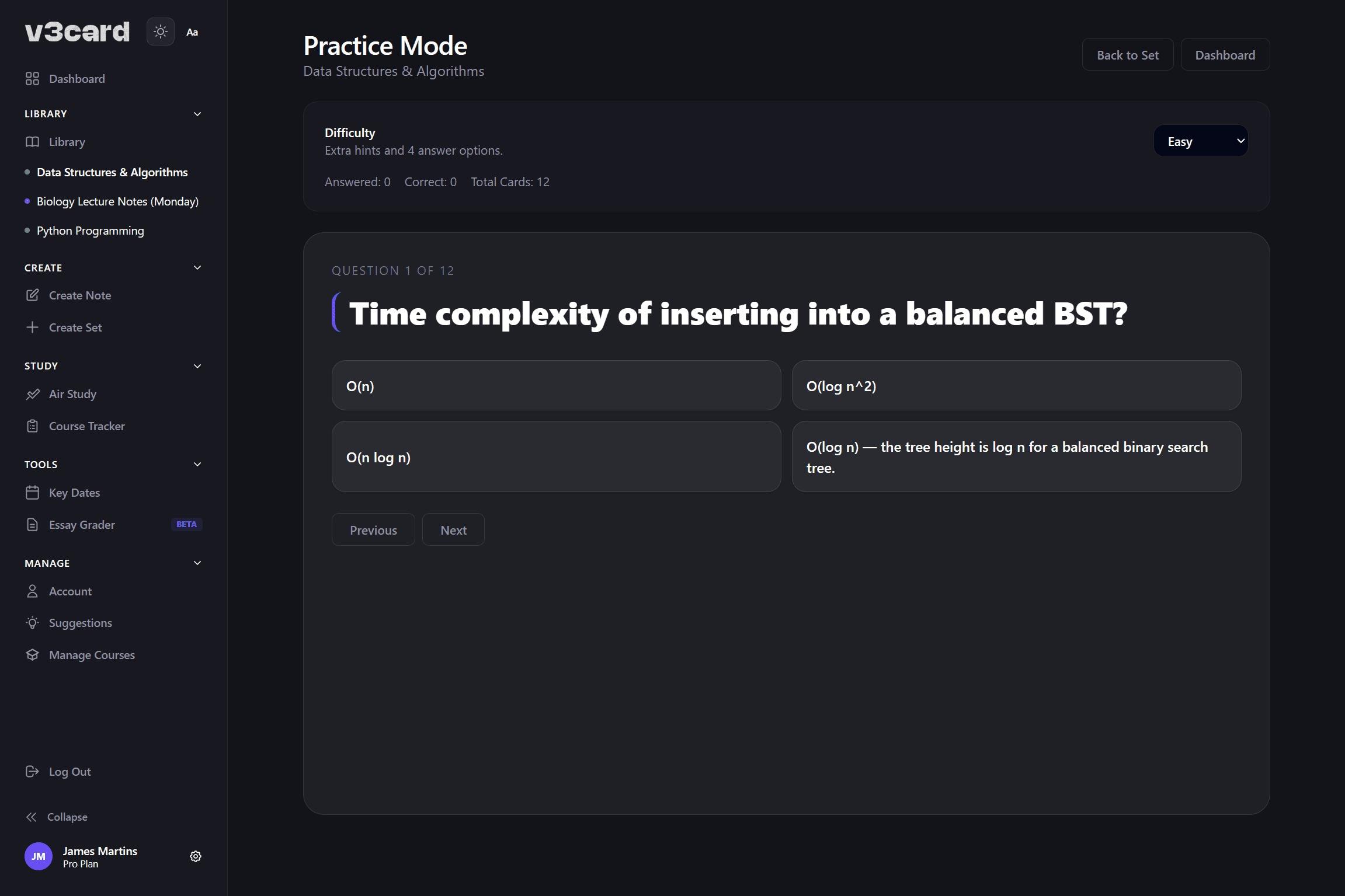1345x896 pixels.
Task: Open the Key Dates calendar icon
Action: [33, 493]
